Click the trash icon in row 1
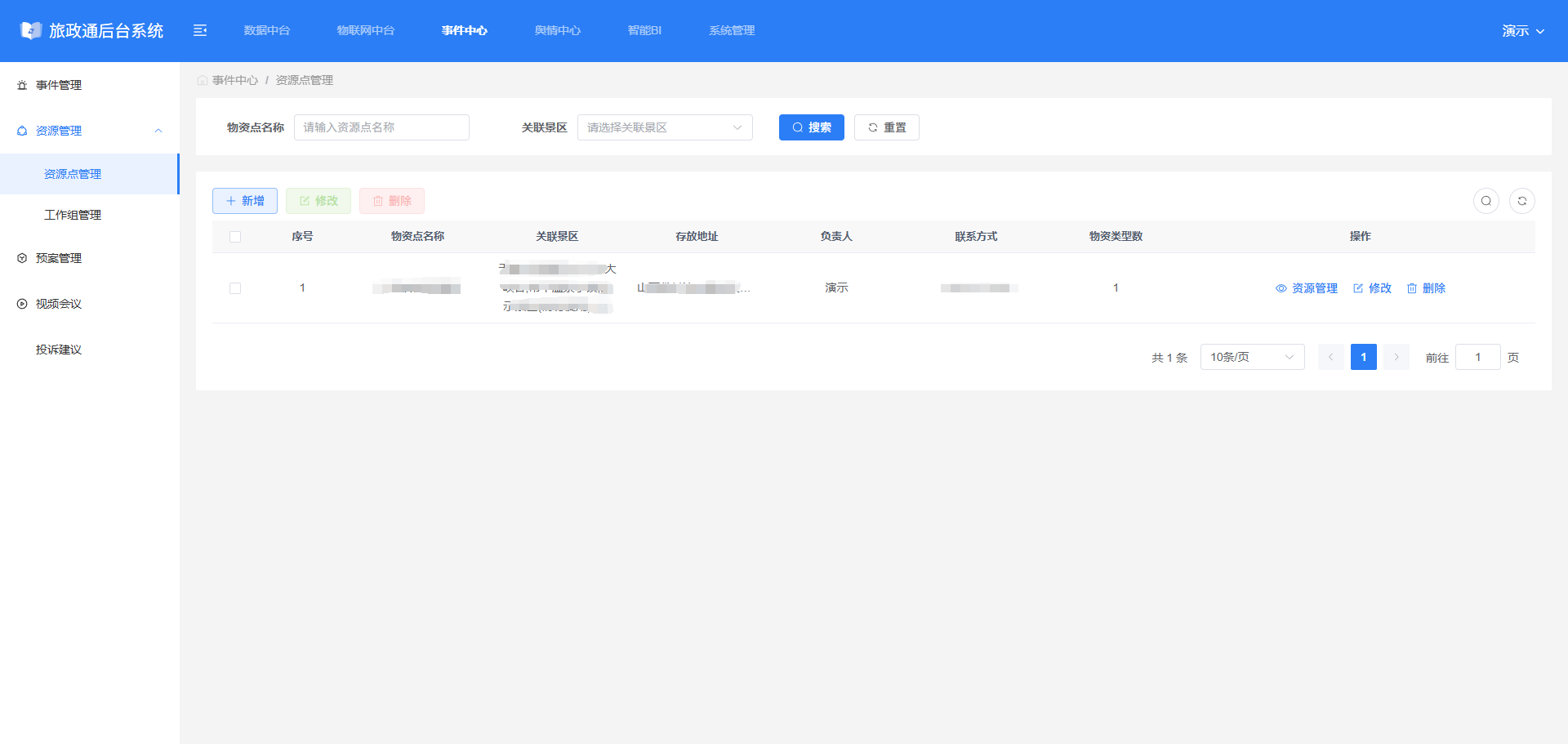Image resolution: width=1568 pixels, height=744 pixels. (1412, 288)
